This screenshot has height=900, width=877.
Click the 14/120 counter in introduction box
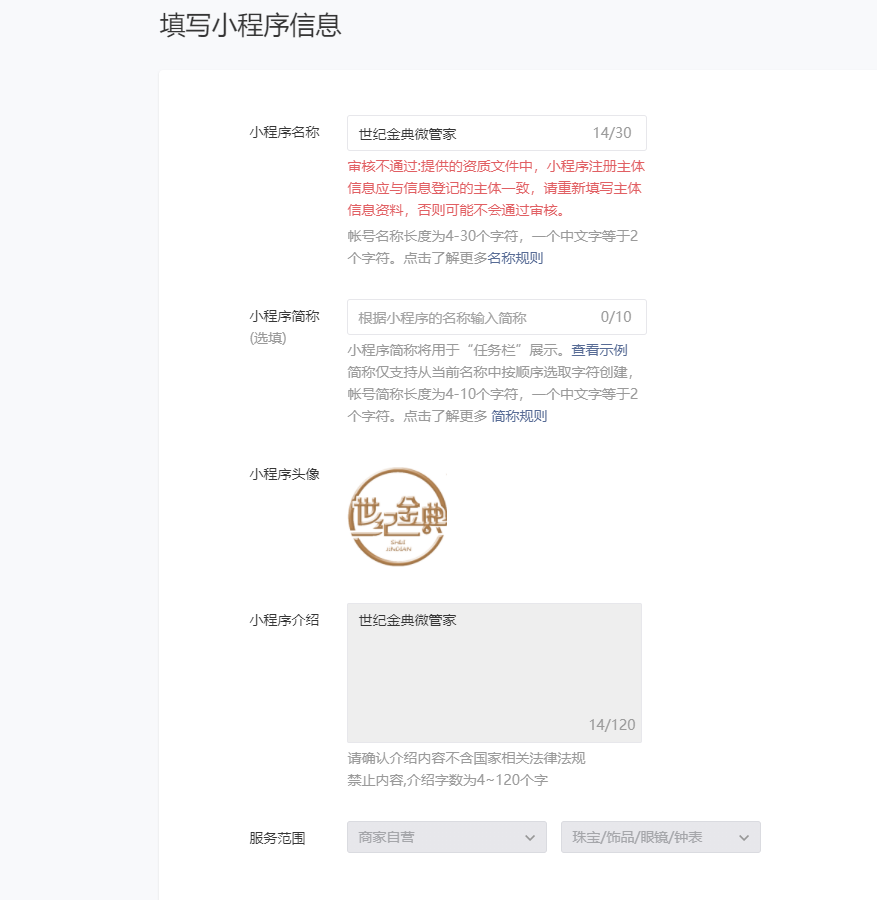pos(612,725)
